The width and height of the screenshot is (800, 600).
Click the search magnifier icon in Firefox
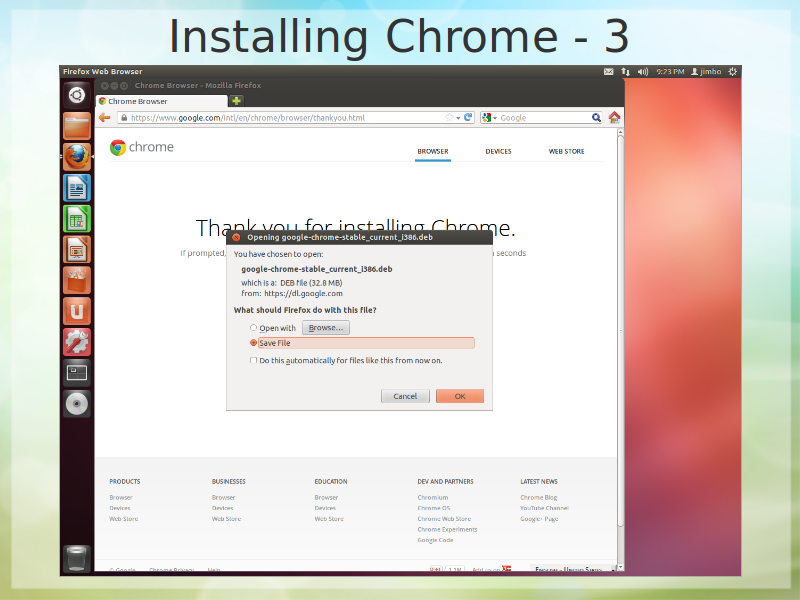[596, 118]
